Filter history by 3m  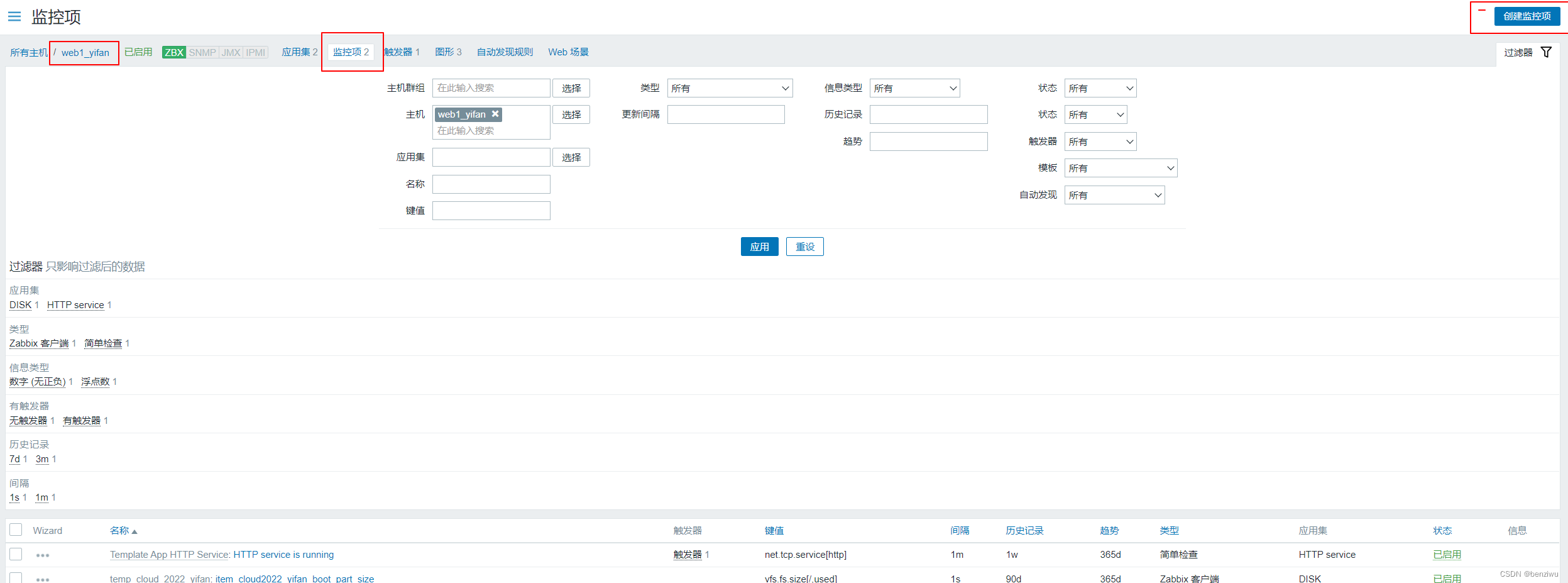(42, 459)
